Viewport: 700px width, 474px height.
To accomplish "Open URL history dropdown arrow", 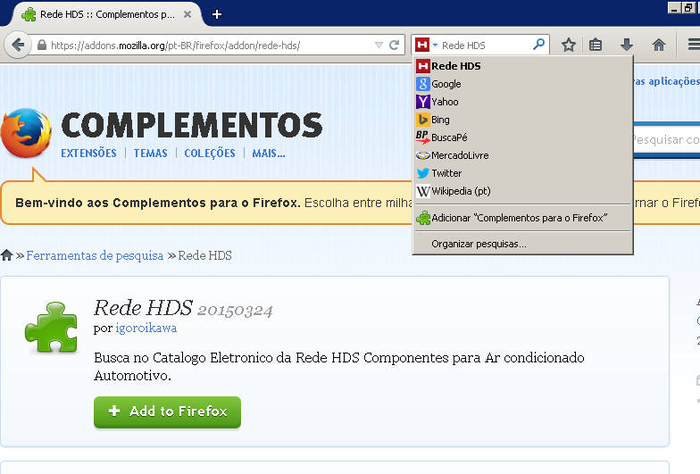I will pos(379,45).
